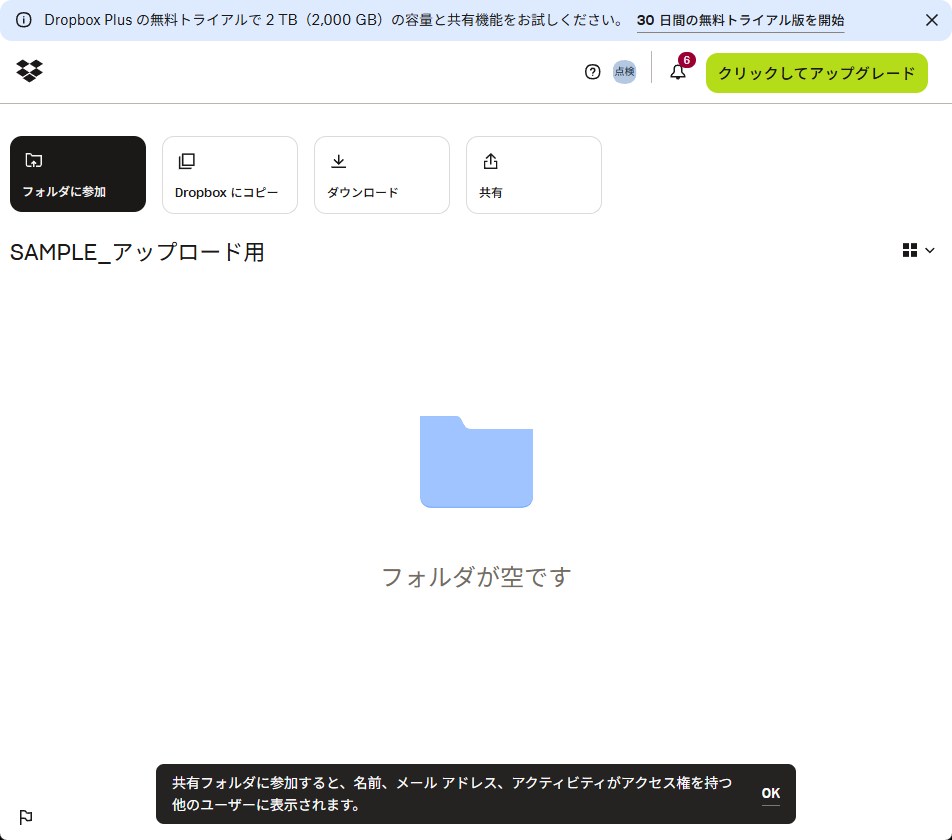Open the help question mark icon
Screen dimensions: 952x840
[592, 72]
